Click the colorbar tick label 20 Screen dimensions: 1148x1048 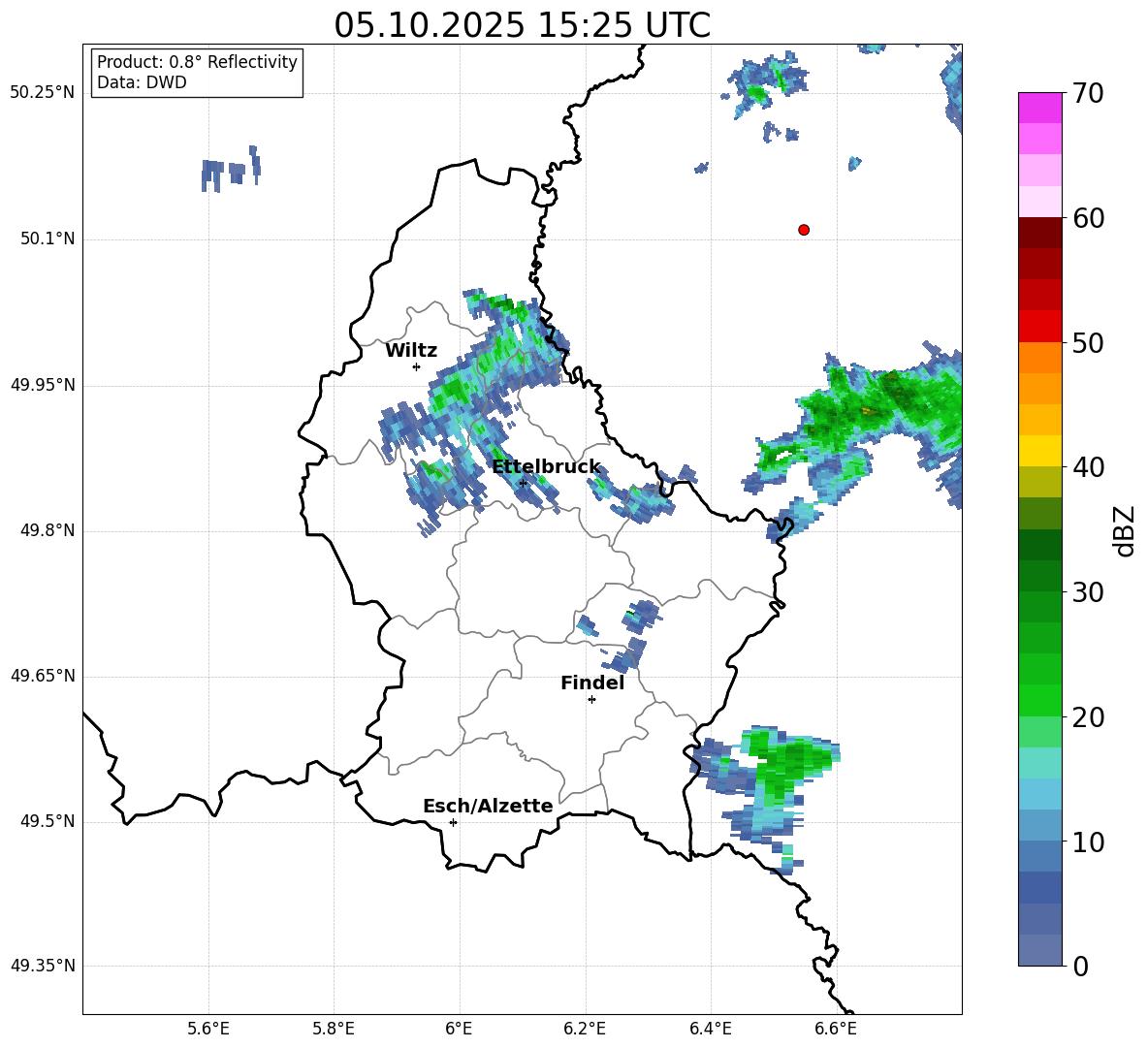[x=1088, y=717]
